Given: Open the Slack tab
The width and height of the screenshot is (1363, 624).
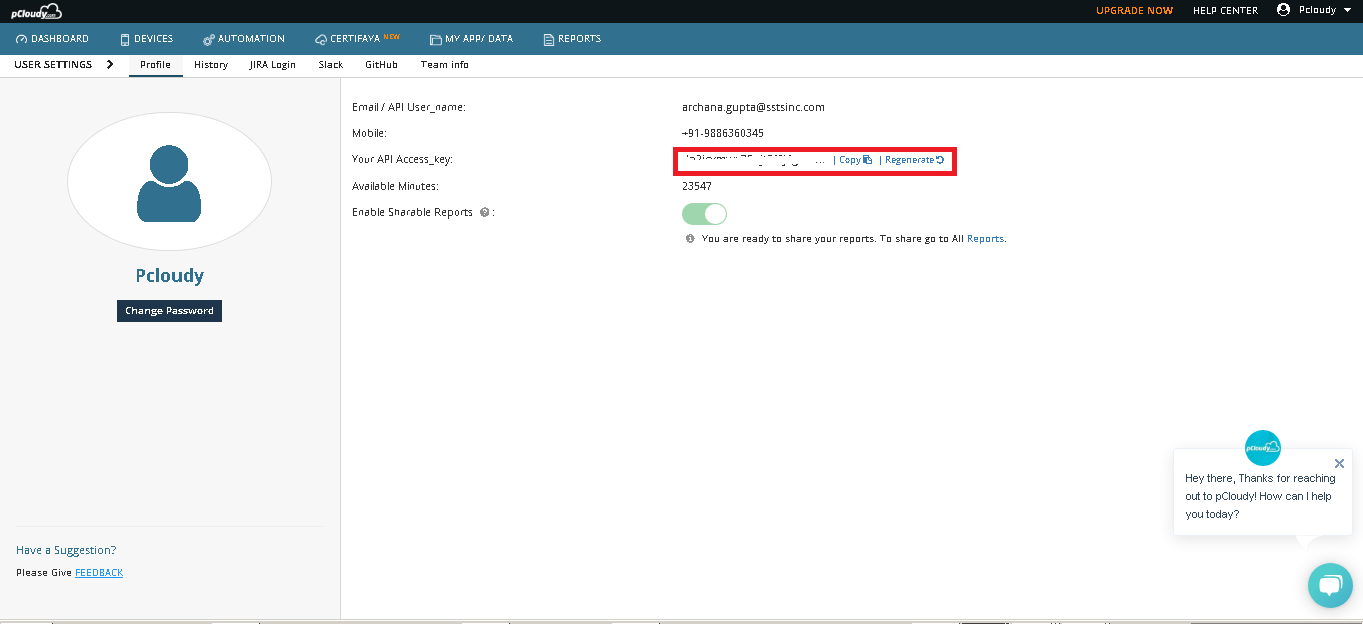Looking at the screenshot, I should pos(331,65).
